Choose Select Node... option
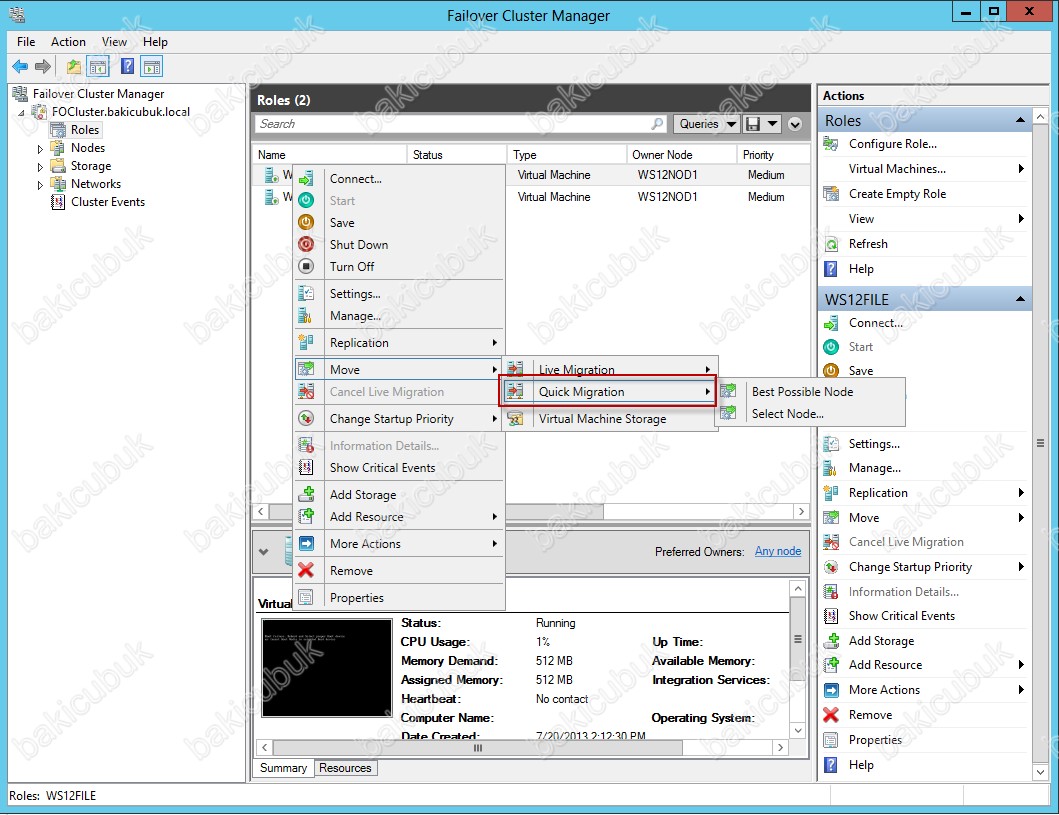Screen dimensions: 1059x815 (811, 414)
